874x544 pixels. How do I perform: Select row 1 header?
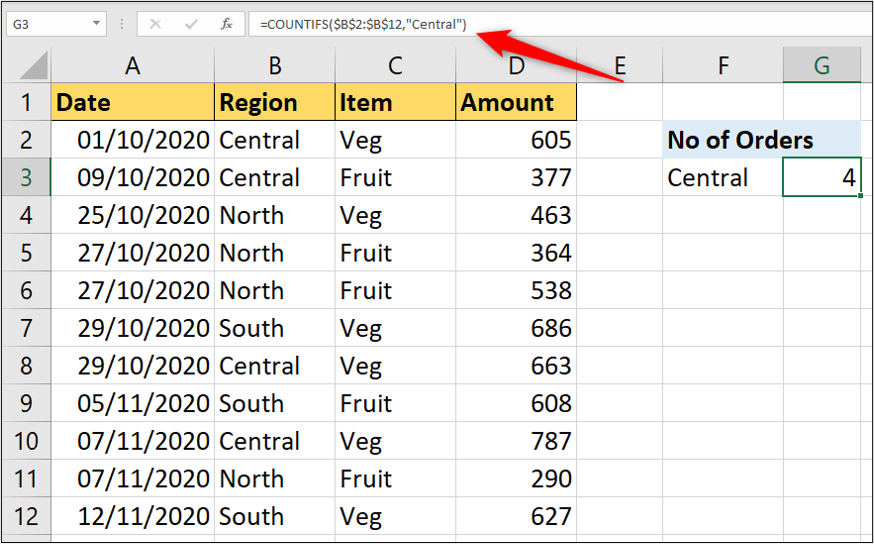click(x=26, y=102)
